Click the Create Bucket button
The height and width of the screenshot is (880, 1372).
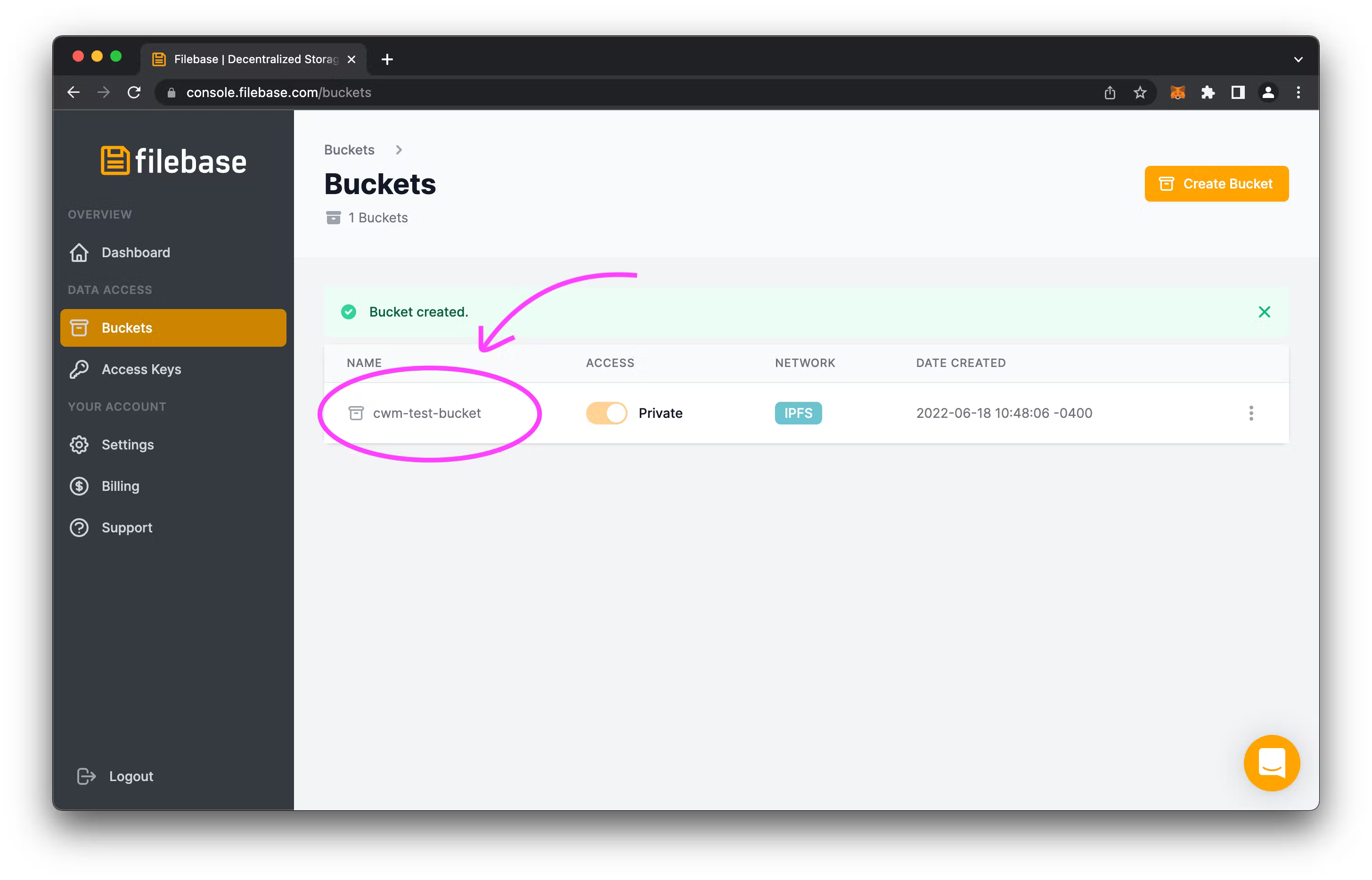pyautogui.click(x=1216, y=183)
